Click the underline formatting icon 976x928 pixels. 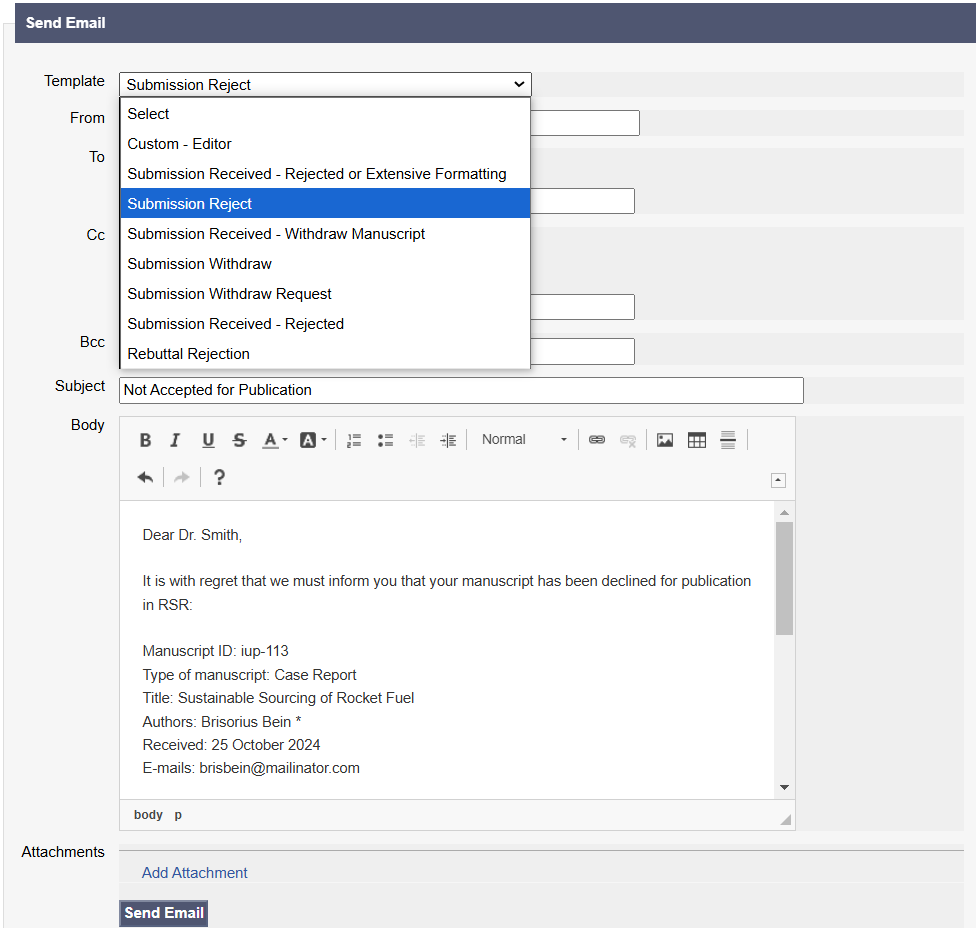click(x=208, y=440)
